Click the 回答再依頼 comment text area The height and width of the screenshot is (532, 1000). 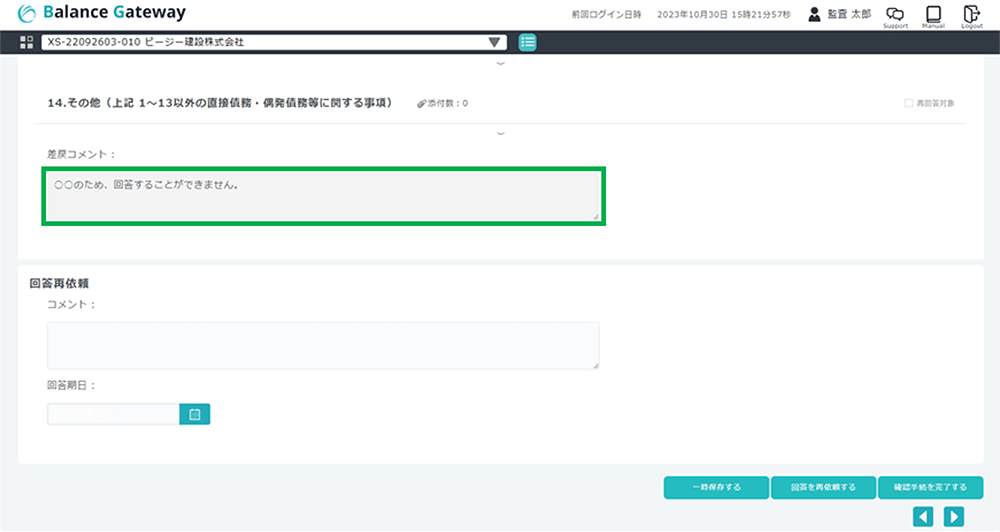323,346
